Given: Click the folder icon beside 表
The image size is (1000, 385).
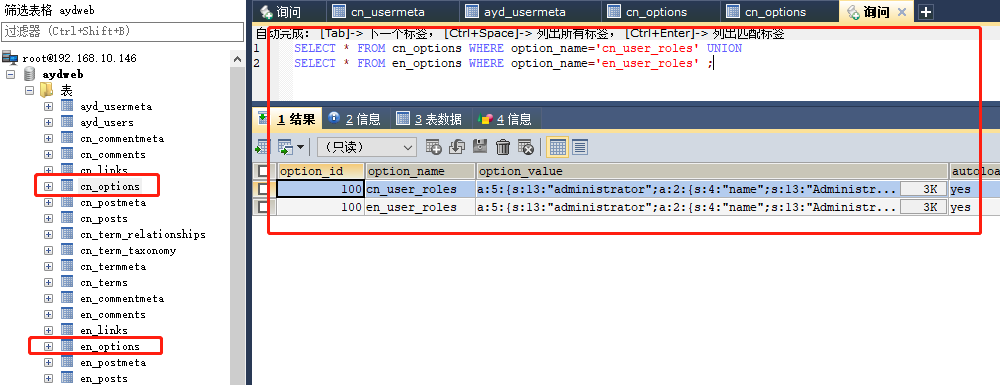Looking at the screenshot, I should point(47,91).
